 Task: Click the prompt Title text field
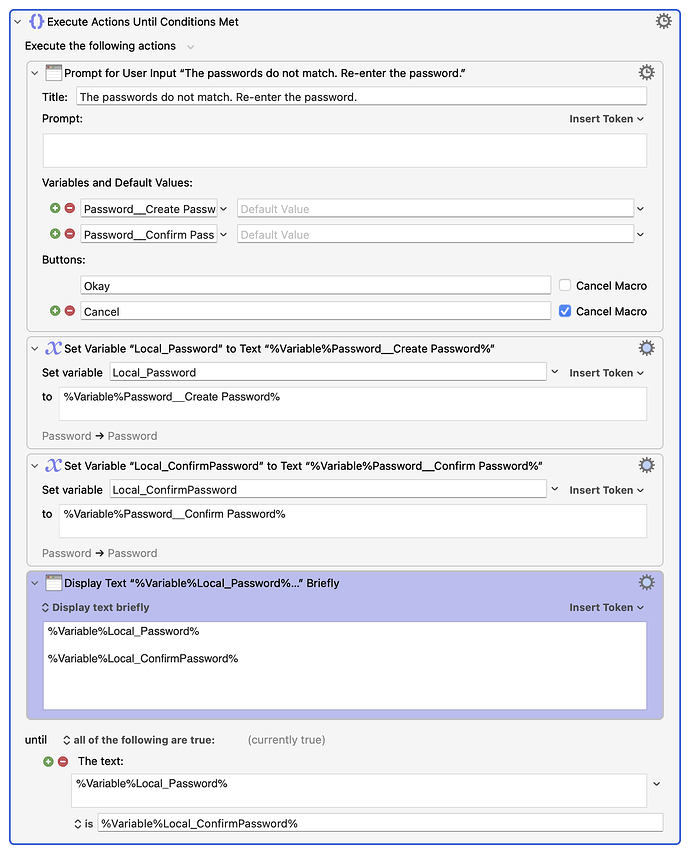361,96
